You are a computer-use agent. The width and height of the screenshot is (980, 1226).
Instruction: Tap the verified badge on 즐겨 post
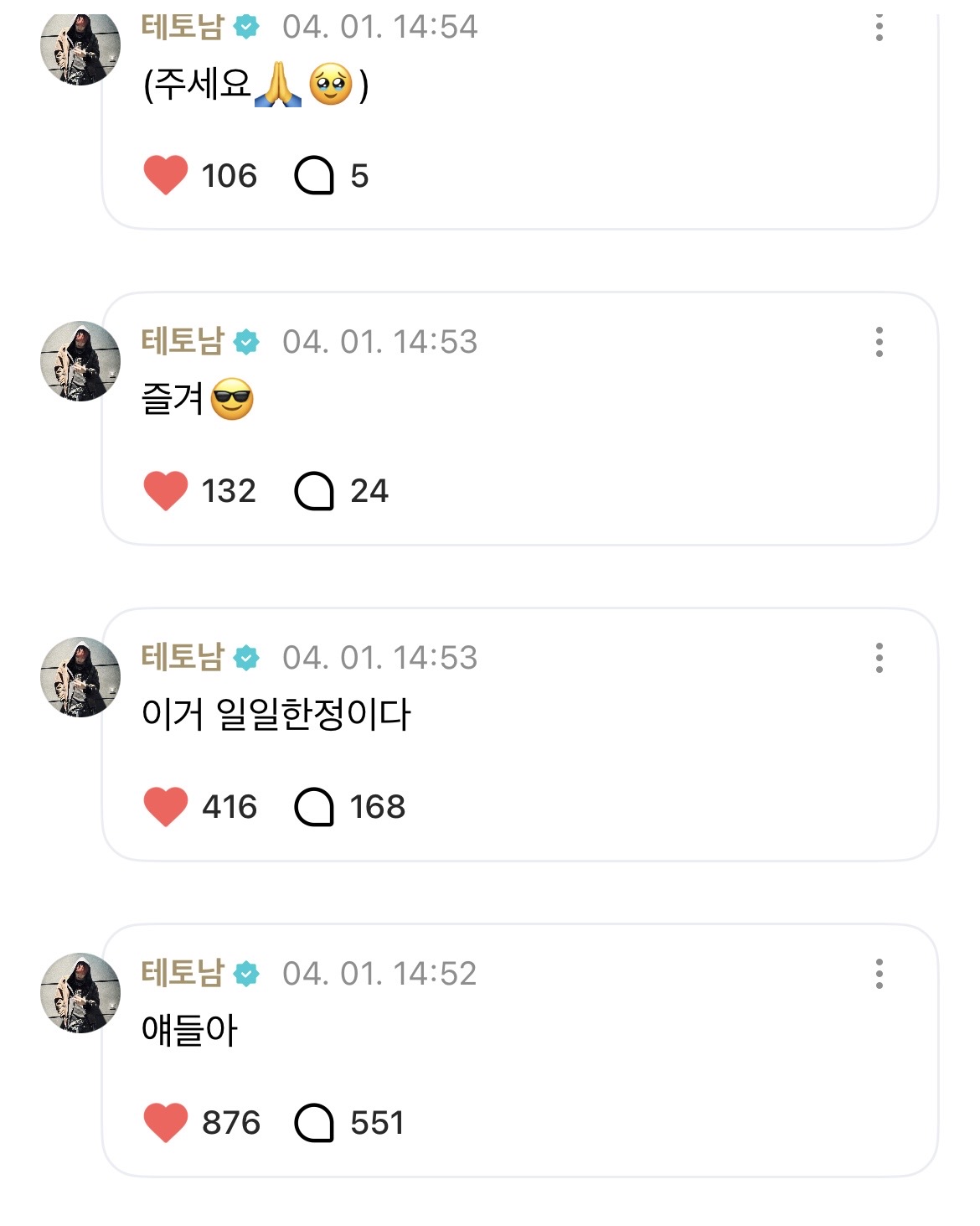[246, 342]
